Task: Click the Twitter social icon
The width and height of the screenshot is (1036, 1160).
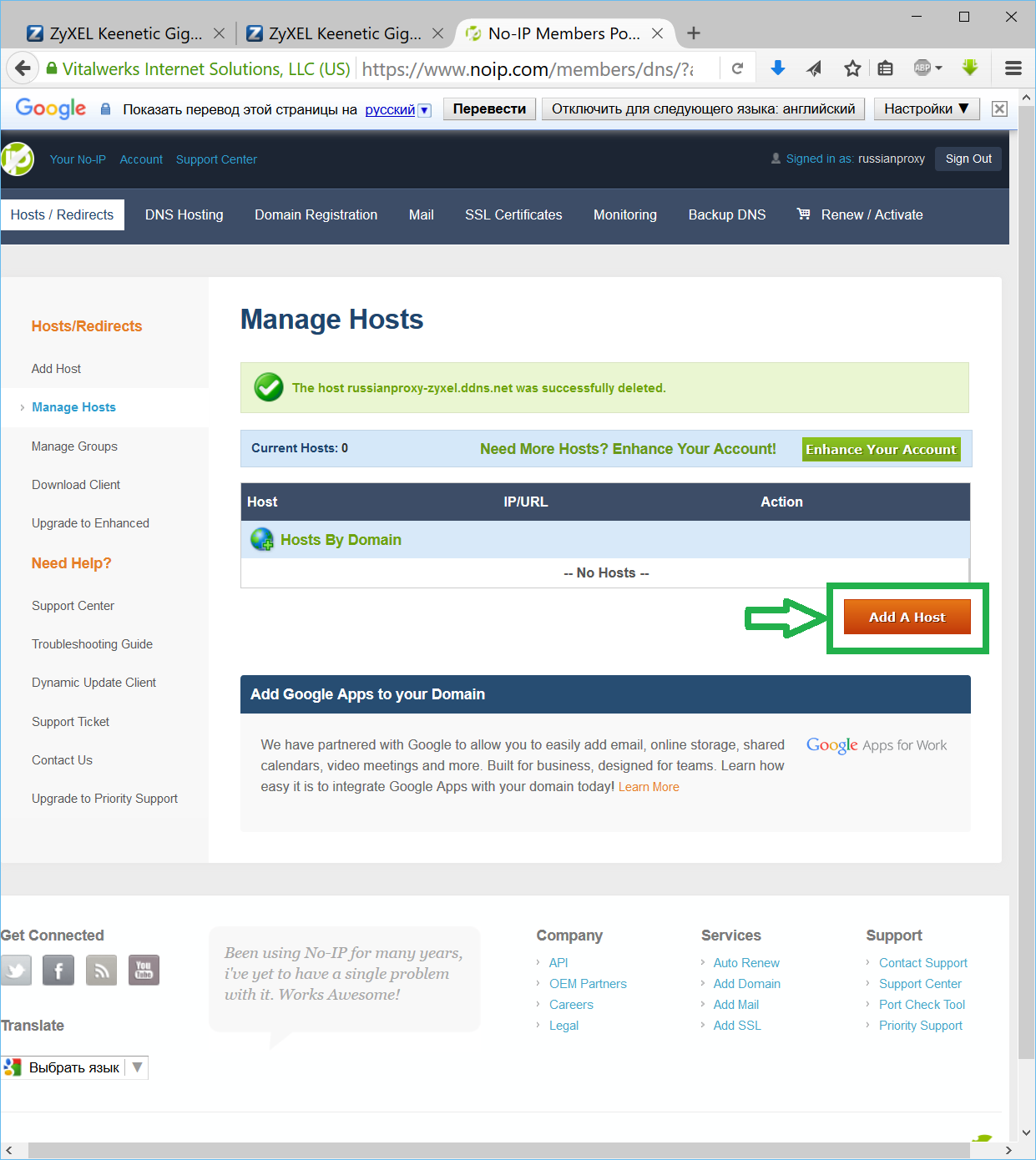Action: [x=16, y=970]
